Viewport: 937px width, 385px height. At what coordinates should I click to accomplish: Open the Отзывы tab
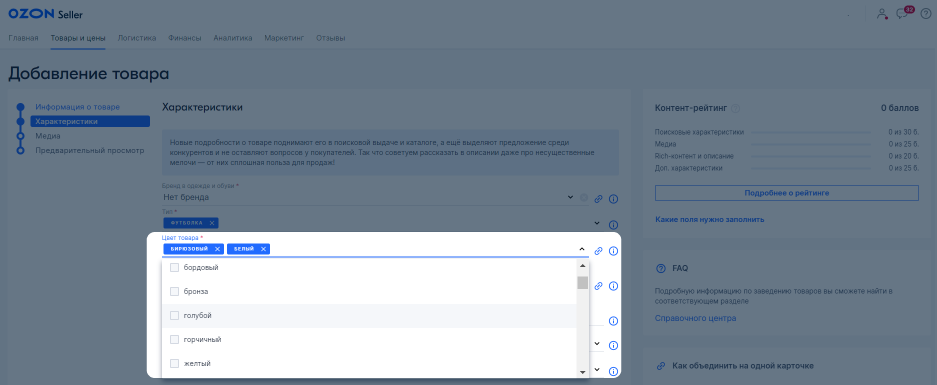pos(330,38)
